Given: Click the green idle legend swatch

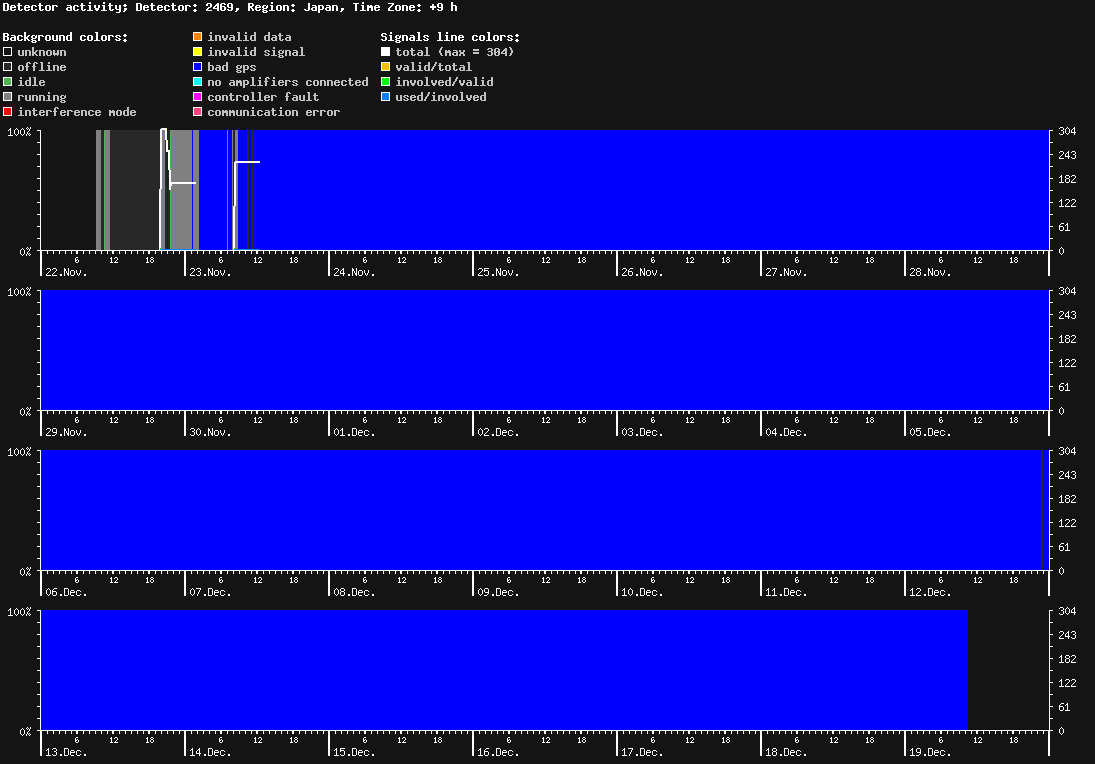Looking at the screenshot, I should (8, 82).
